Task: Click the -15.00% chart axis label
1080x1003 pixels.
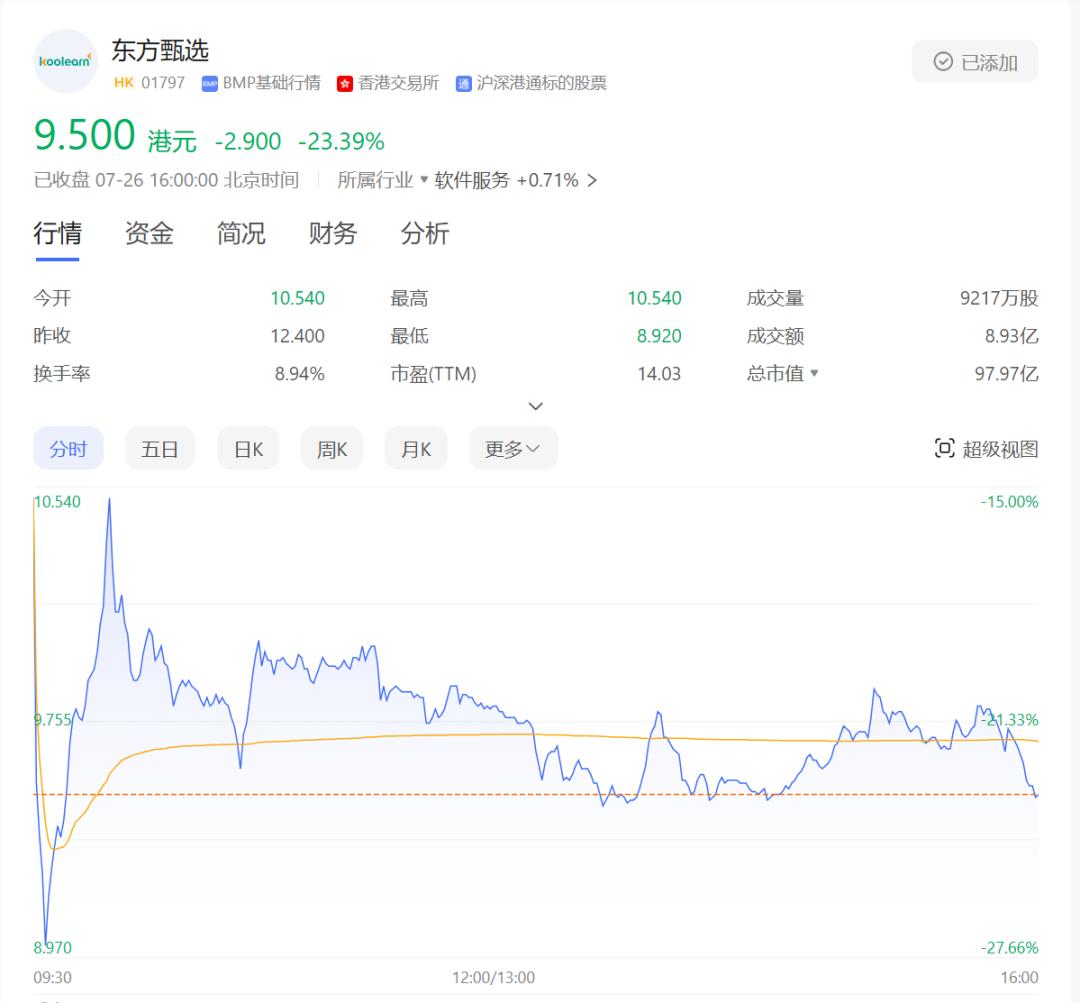Action: [1009, 502]
